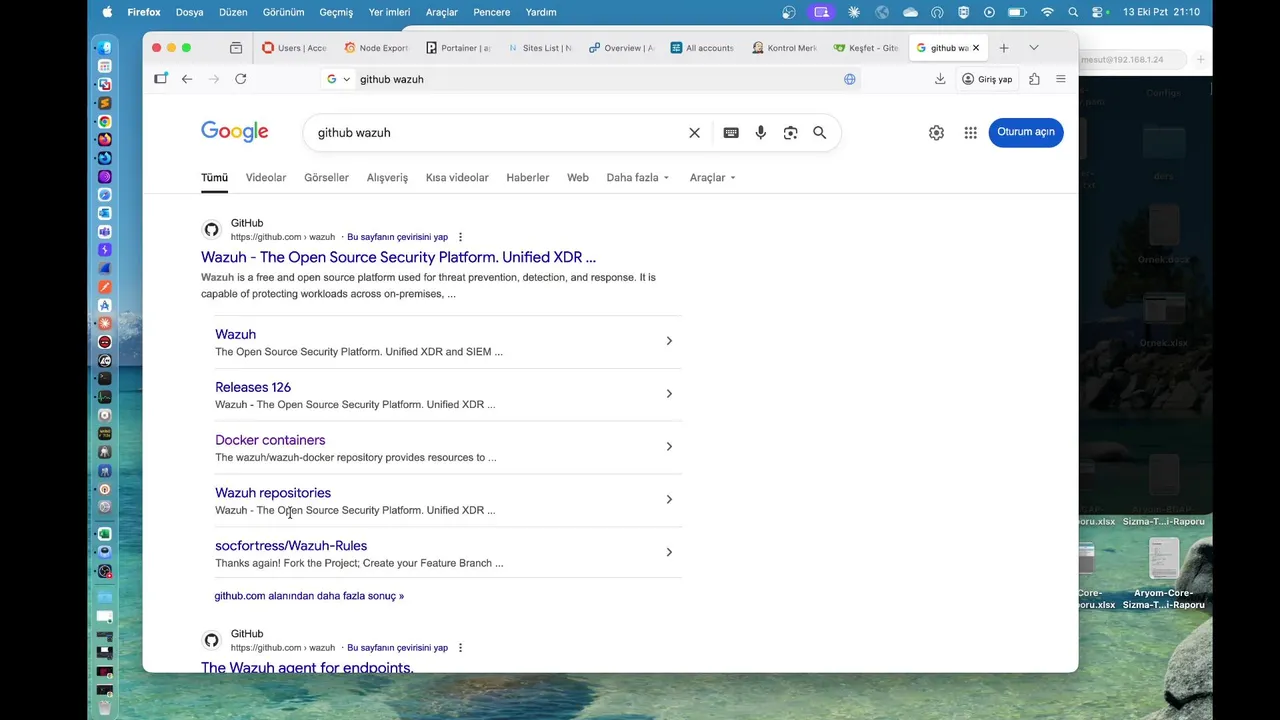Switch to the 'Haberler' results tab

point(528,178)
